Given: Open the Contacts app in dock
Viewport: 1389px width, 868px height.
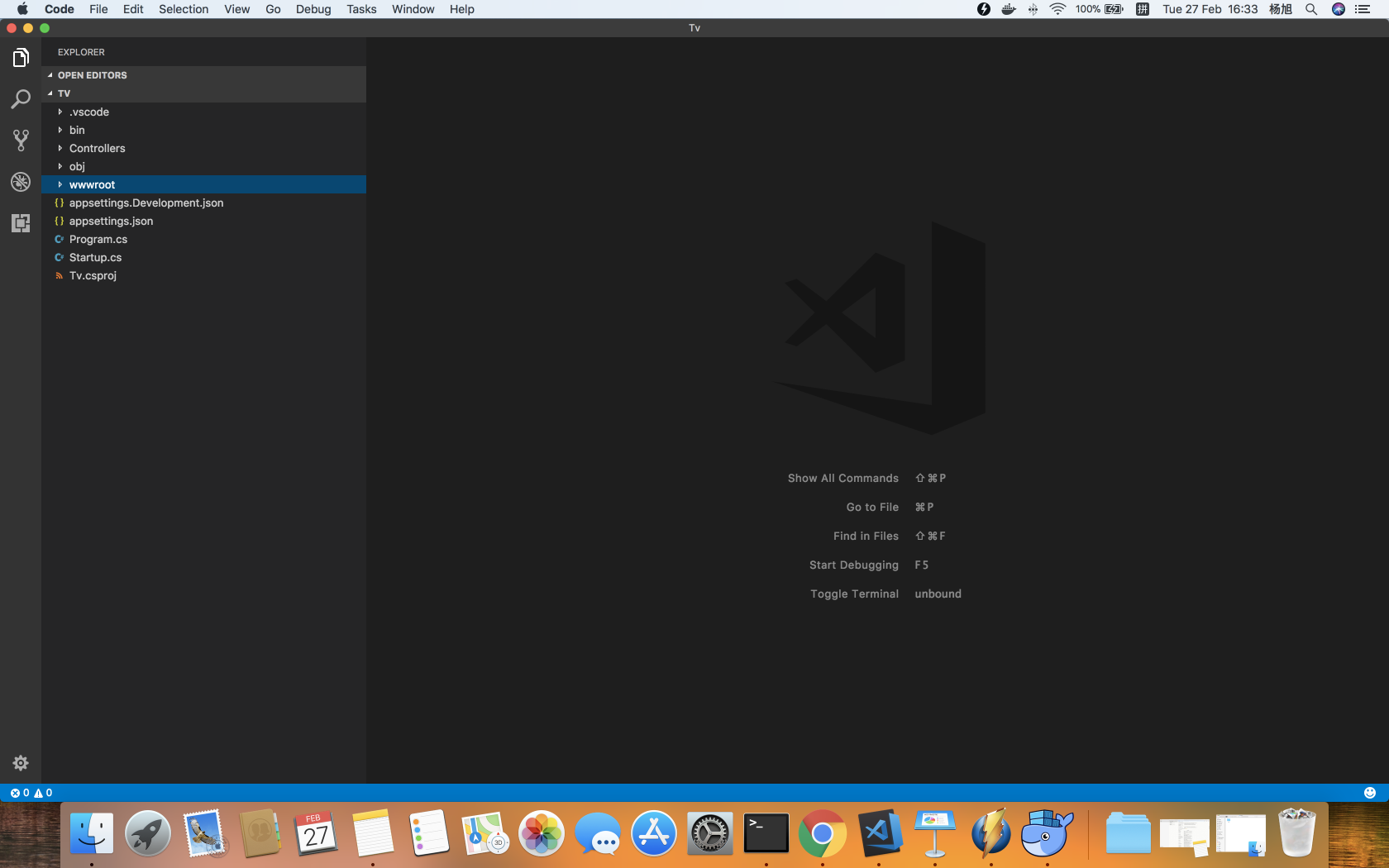Looking at the screenshot, I should coord(260,833).
